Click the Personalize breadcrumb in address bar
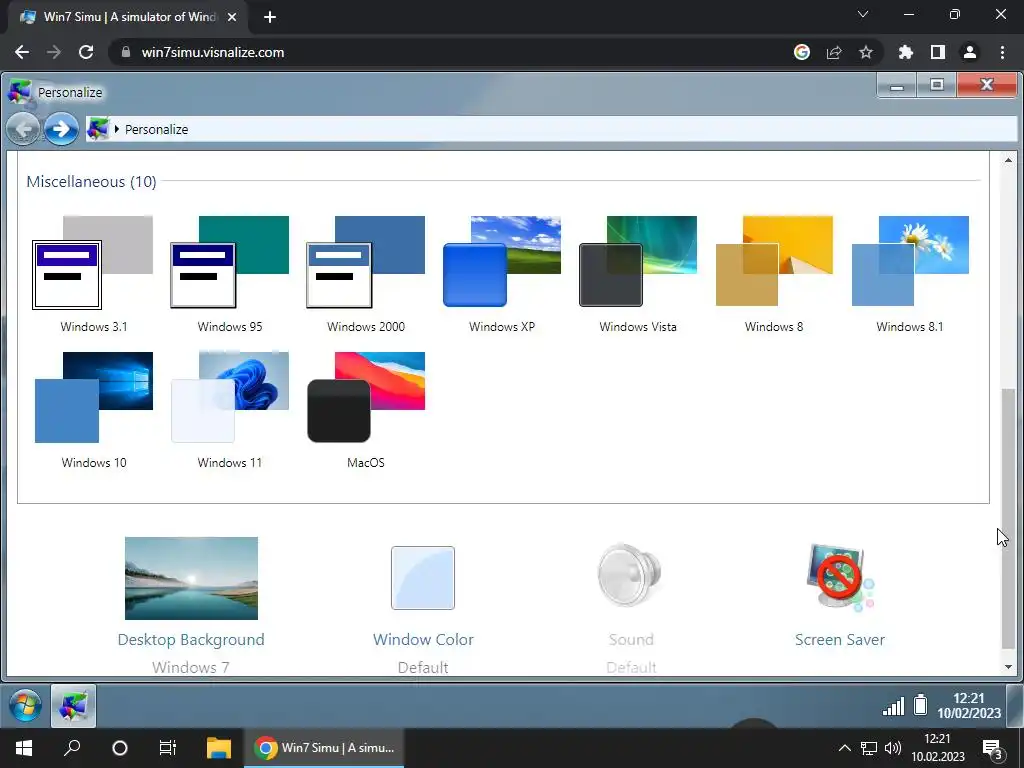Viewport: 1024px width, 768px height. (x=157, y=129)
